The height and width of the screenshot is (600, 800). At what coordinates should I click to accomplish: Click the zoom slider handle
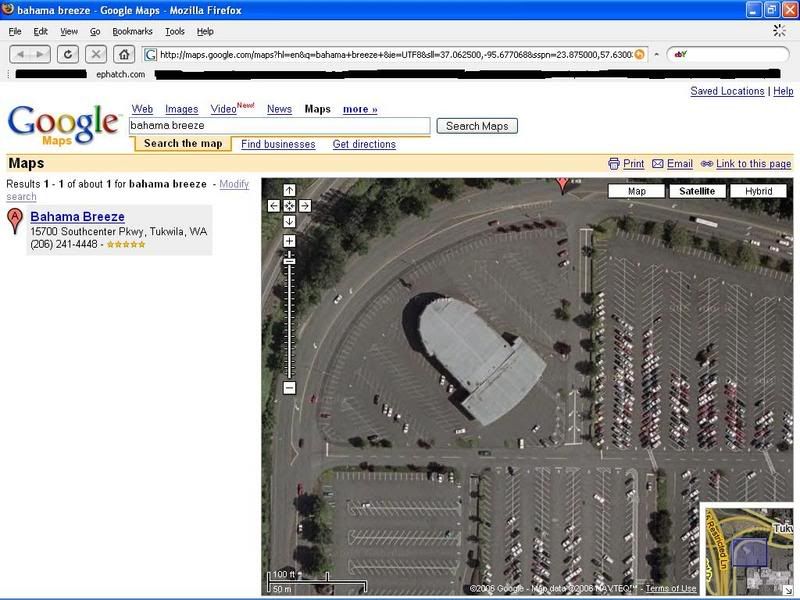point(289,261)
